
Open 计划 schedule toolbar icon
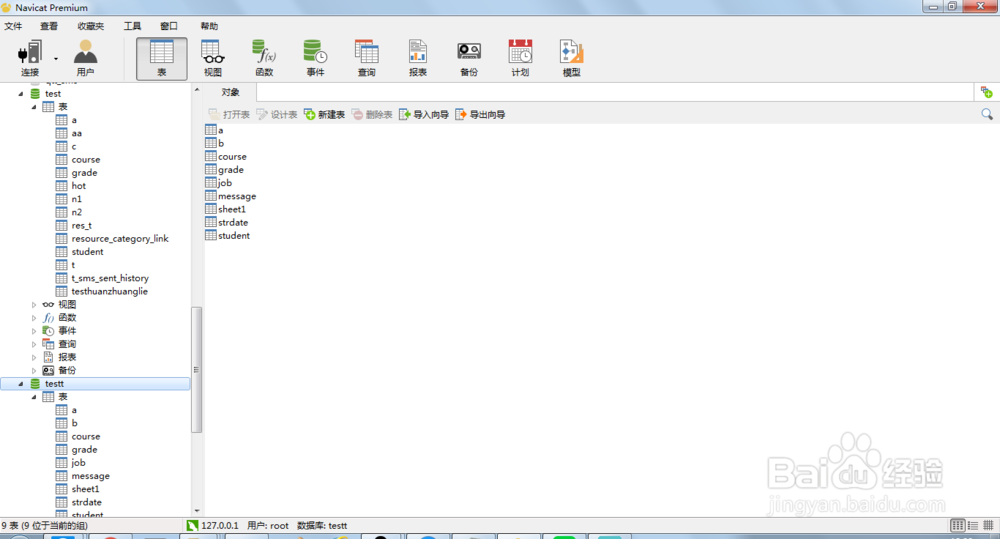tap(520, 58)
